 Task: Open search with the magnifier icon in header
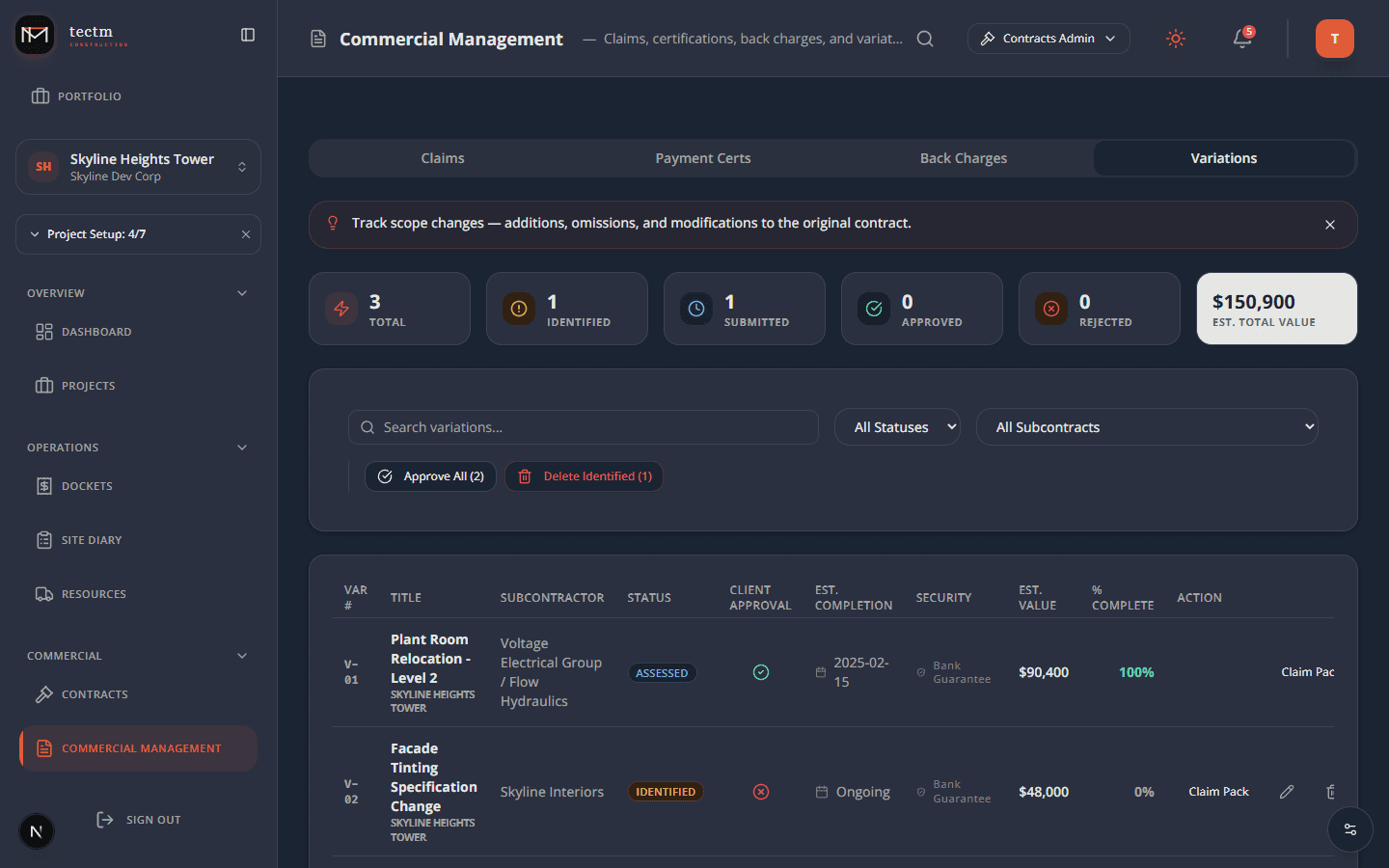[x=925, y=39]
